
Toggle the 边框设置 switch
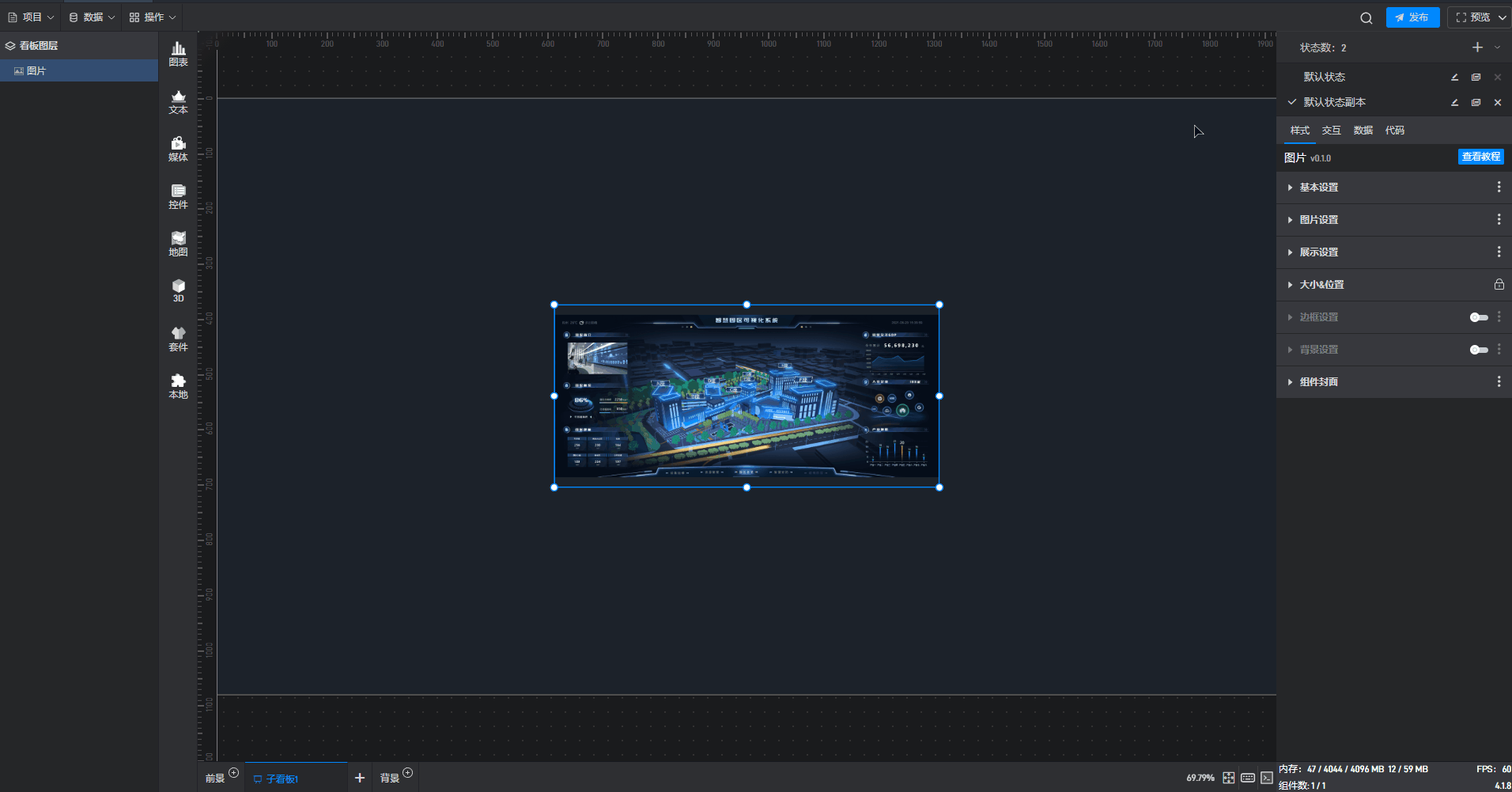pos(1478,317)
